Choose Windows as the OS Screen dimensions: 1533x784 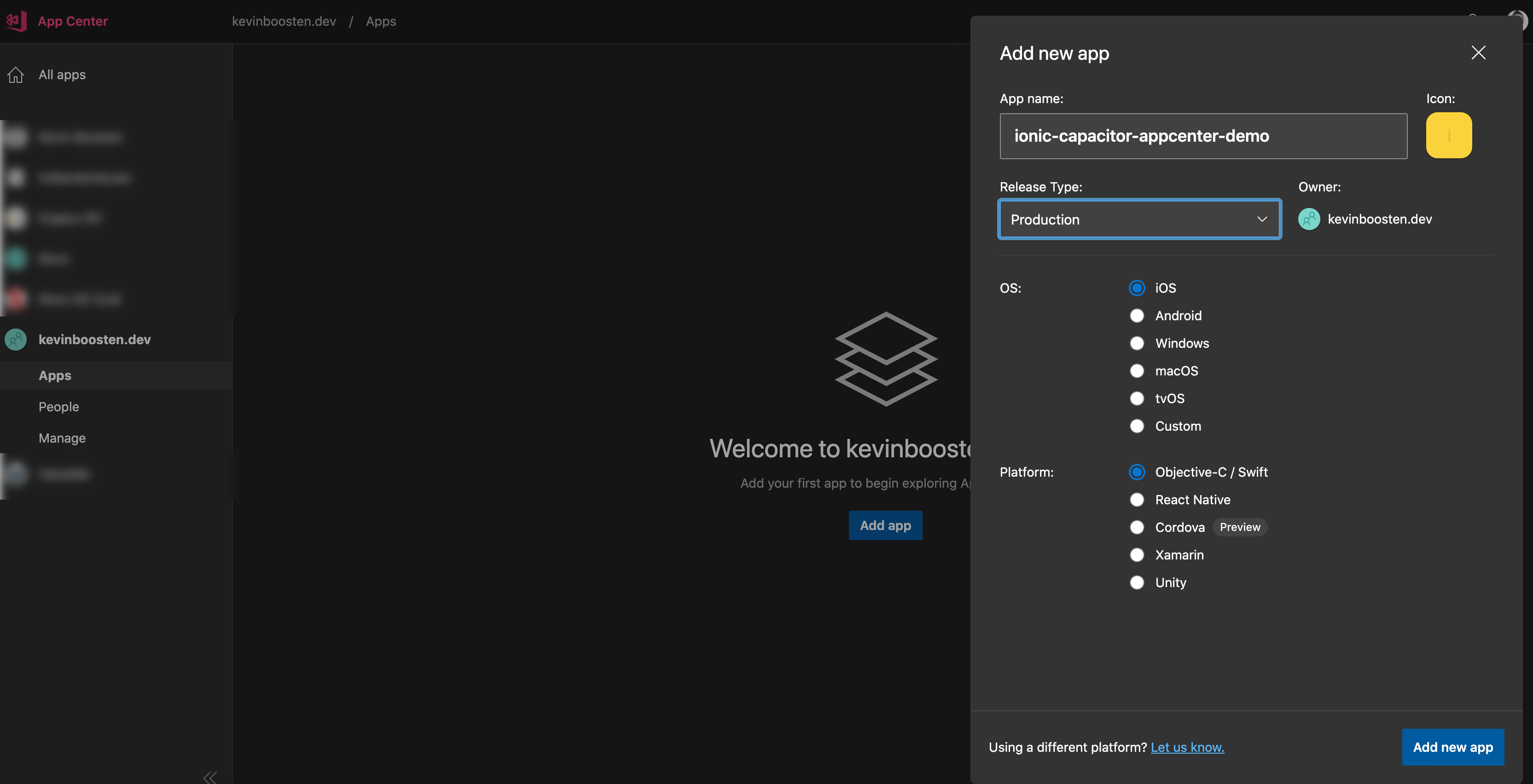(1137, 343)
